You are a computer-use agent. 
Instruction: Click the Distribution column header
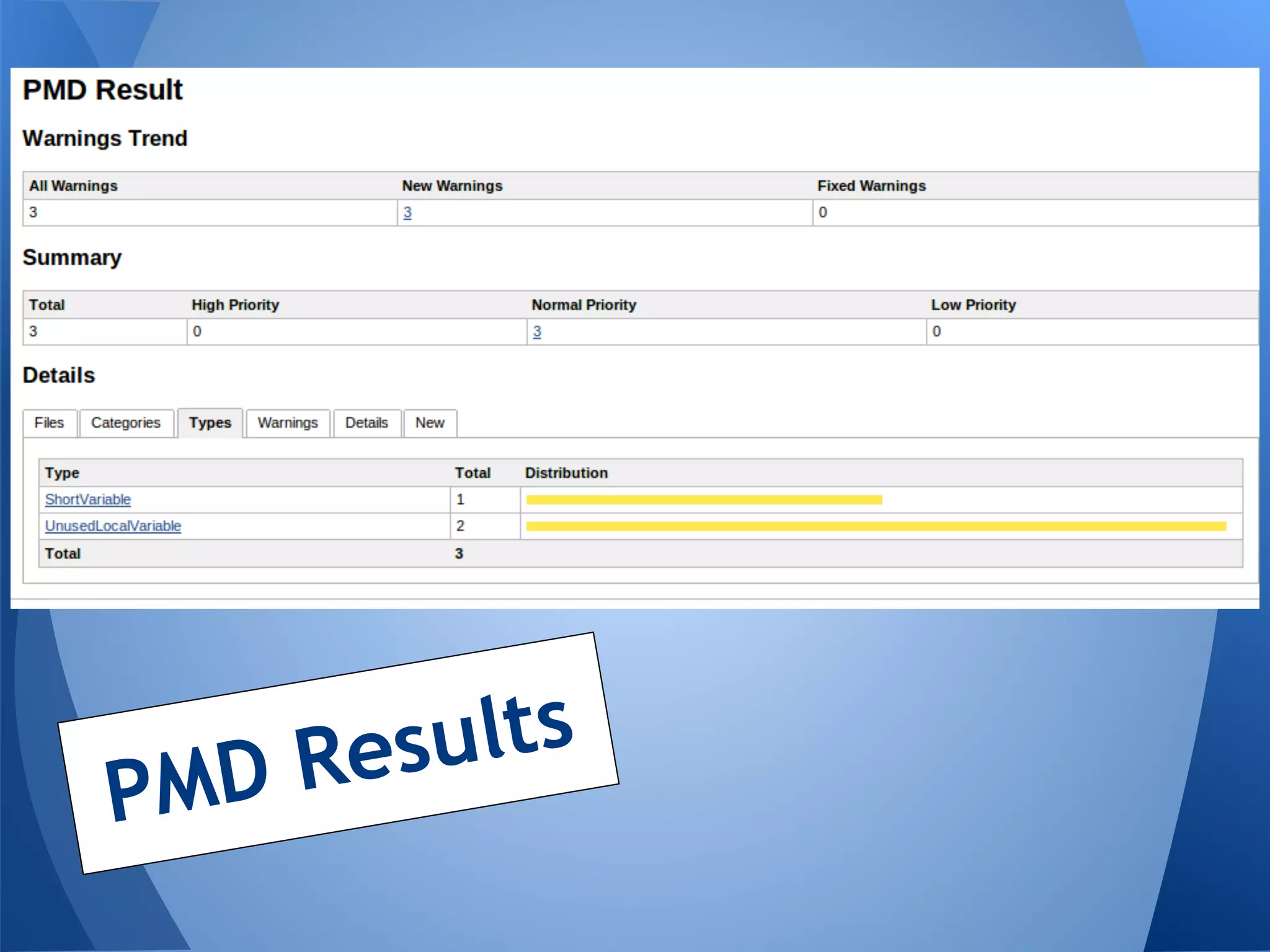pyautogui.click(x=566, y=473)
